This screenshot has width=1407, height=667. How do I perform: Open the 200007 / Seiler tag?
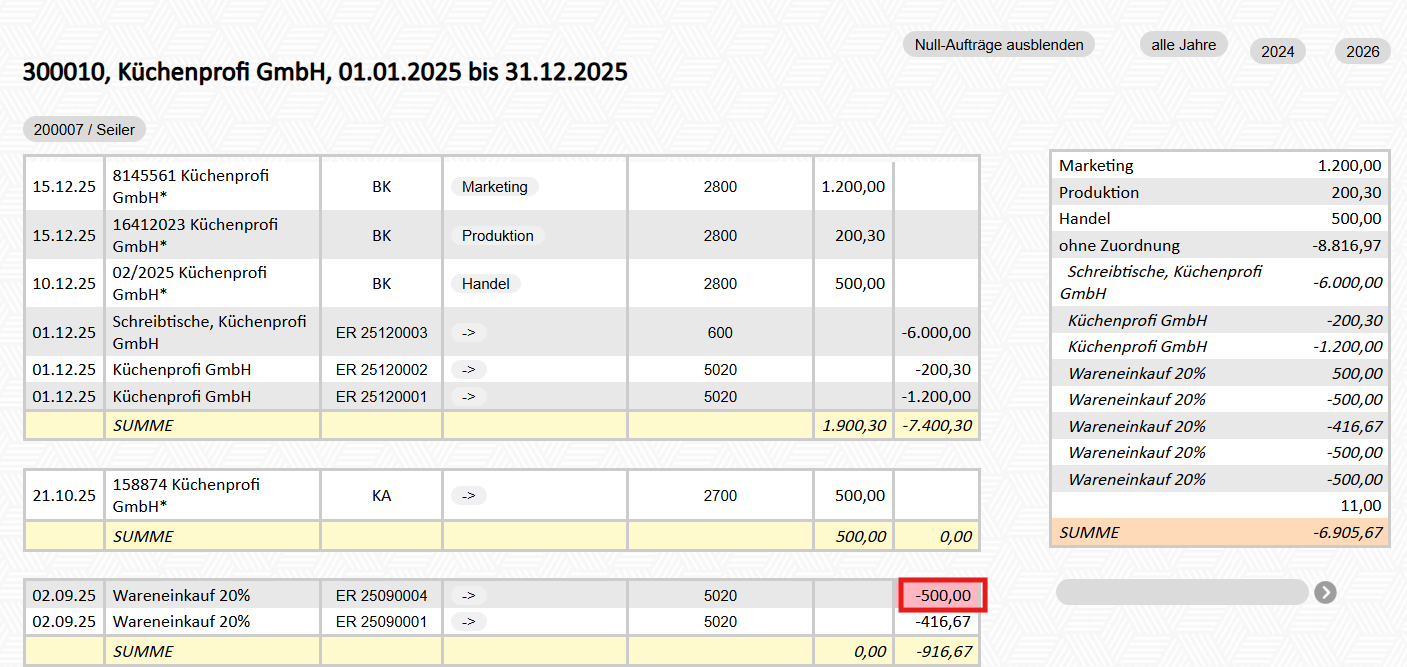click(85, 129)
